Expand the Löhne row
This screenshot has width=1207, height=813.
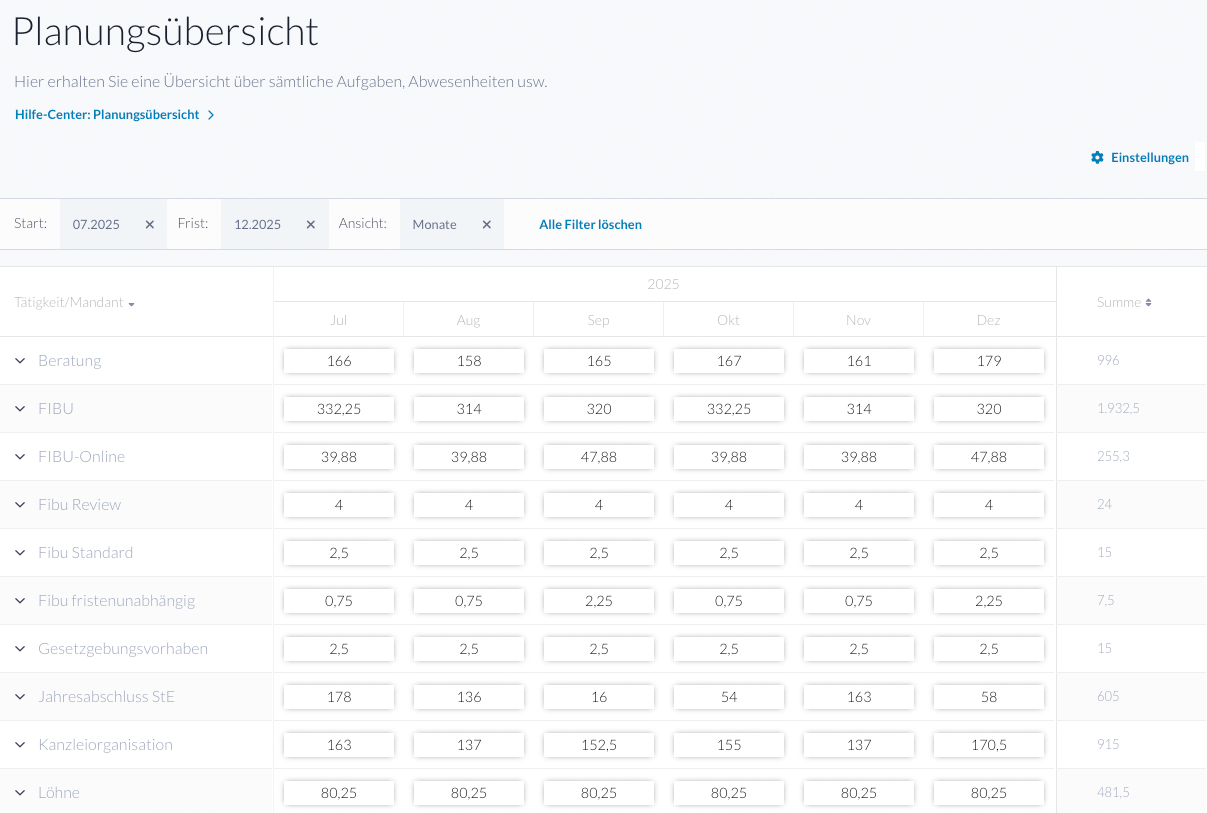click(20, 793)
